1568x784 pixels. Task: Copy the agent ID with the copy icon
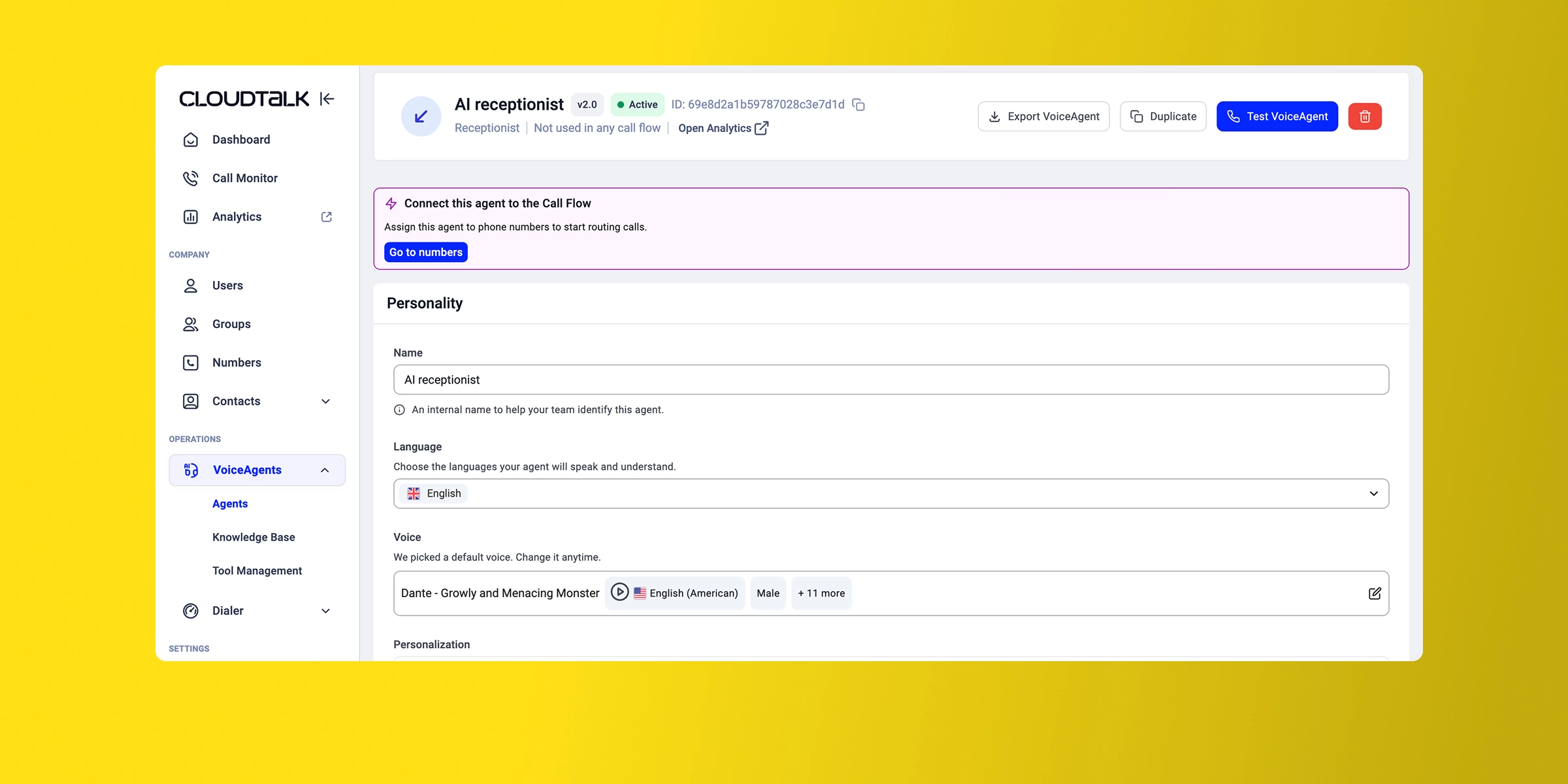pos(858,105)
